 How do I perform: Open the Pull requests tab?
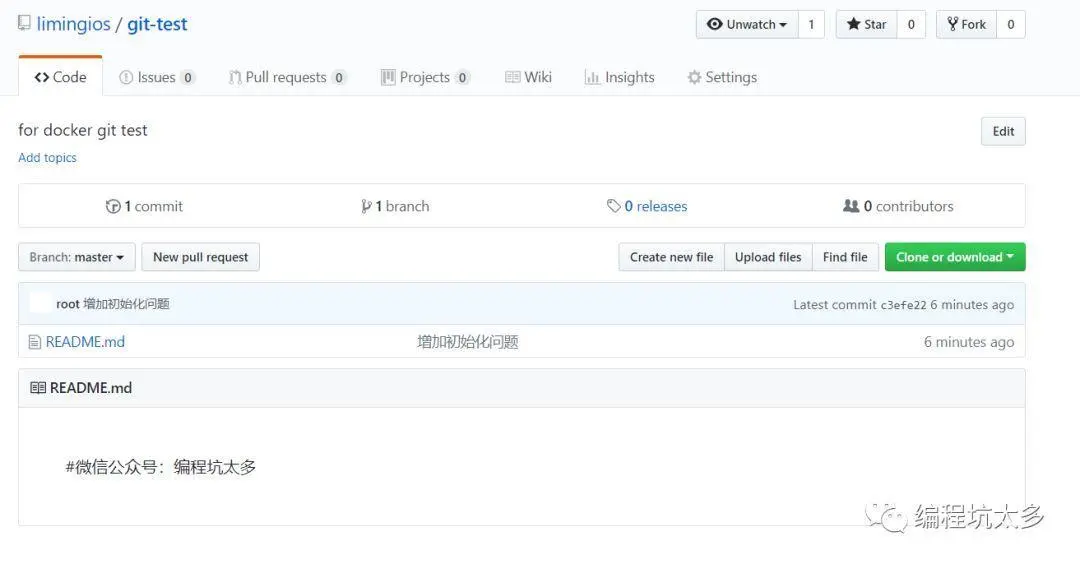[287, 77]
